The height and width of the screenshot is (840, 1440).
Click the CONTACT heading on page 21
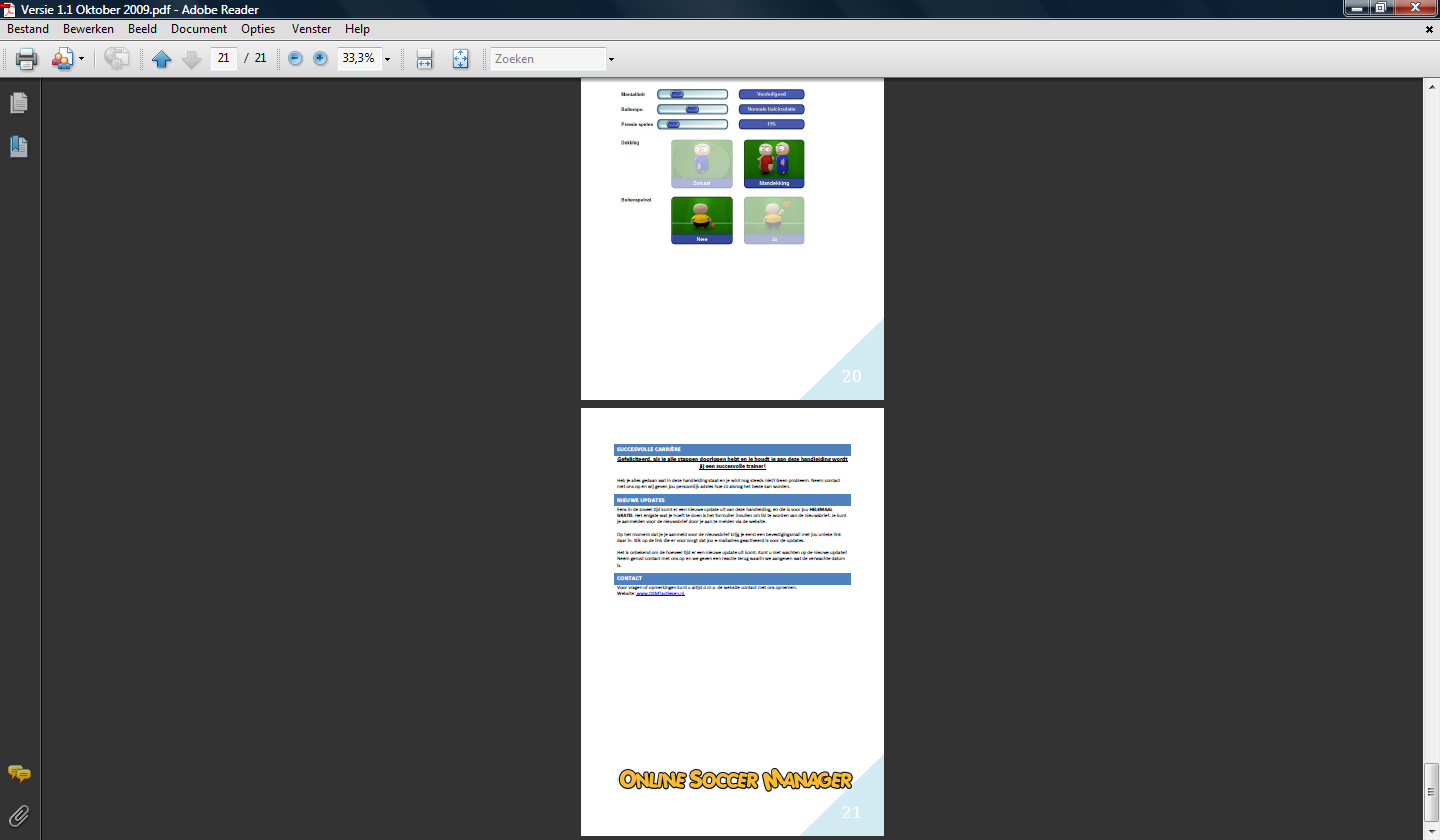(x=732, y=578)
